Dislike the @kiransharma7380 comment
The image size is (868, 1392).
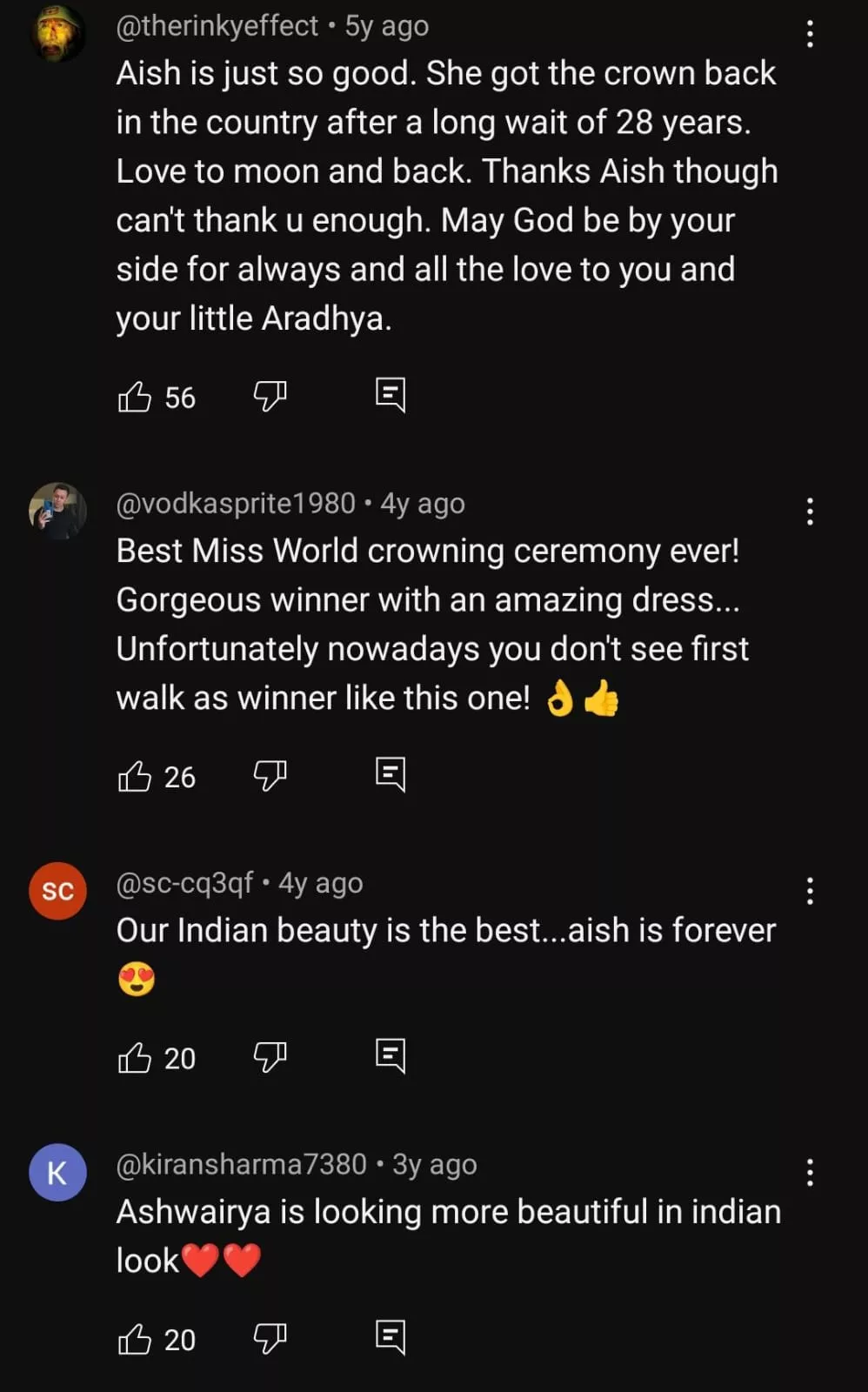coord(270,1339)
